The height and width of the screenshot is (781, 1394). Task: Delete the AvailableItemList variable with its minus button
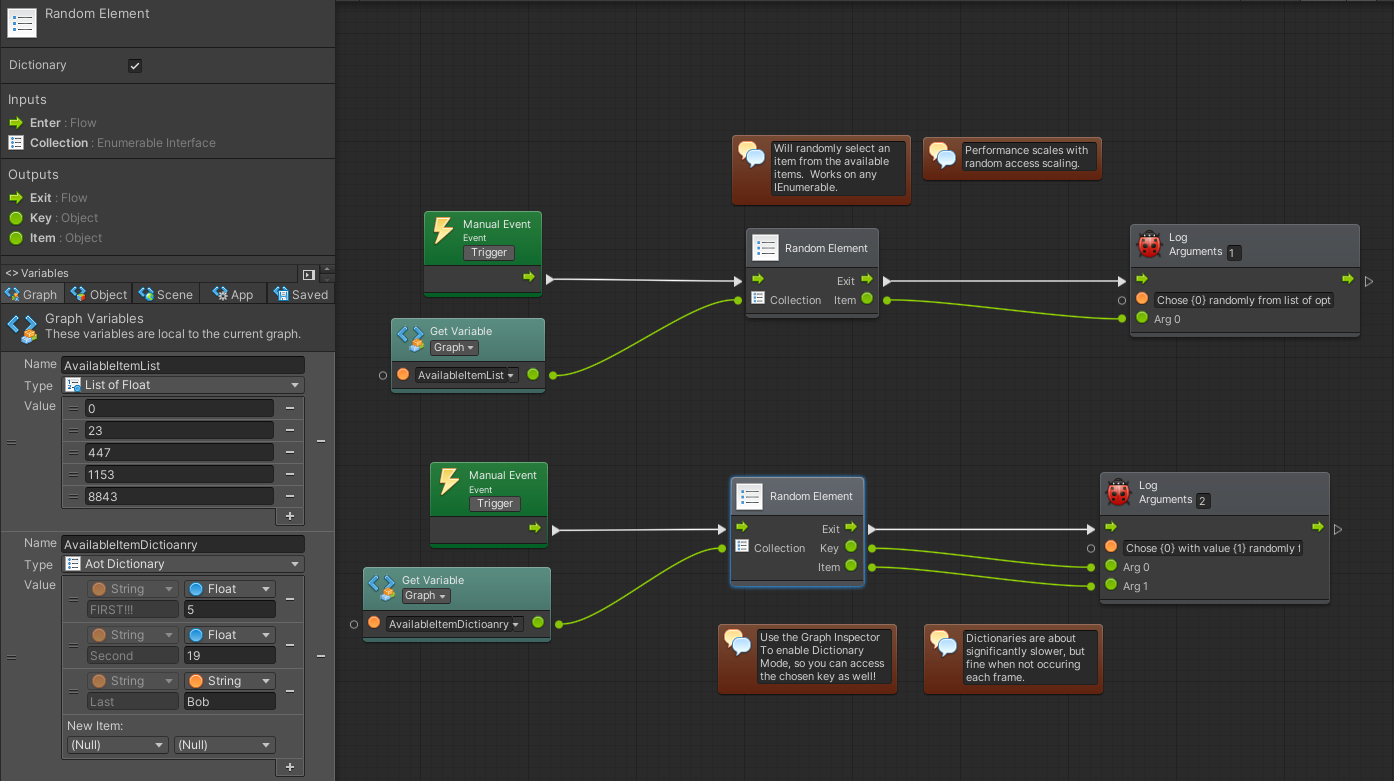pyautogui.click(x=321, y=440)
